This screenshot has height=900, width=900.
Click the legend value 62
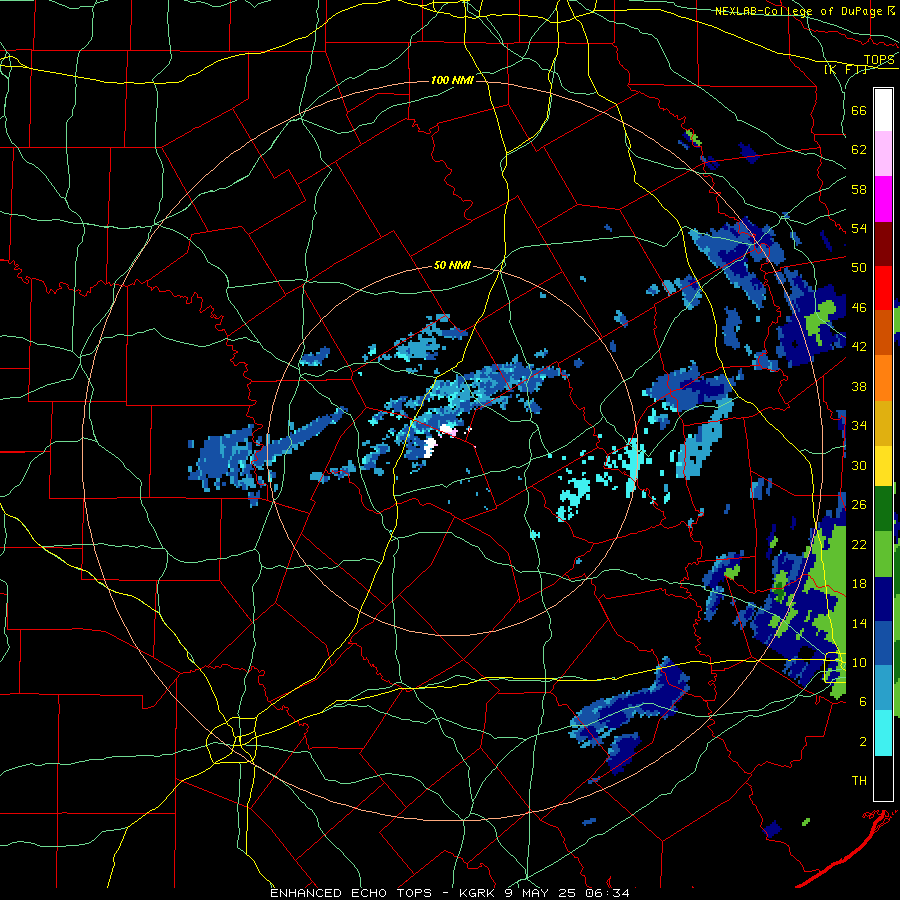859,150
